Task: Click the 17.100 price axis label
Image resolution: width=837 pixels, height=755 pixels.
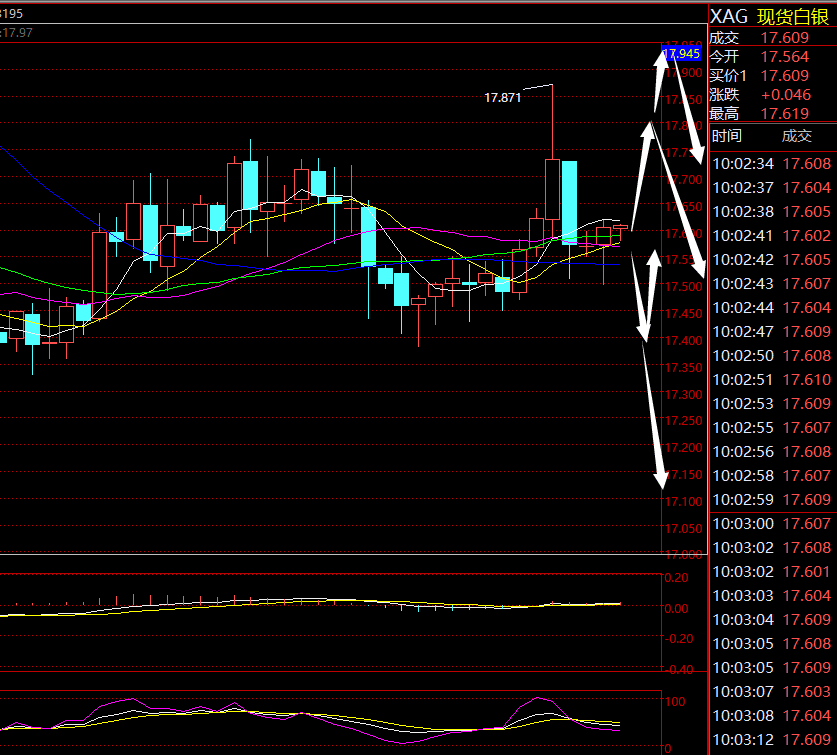Action: pos(683,502)
